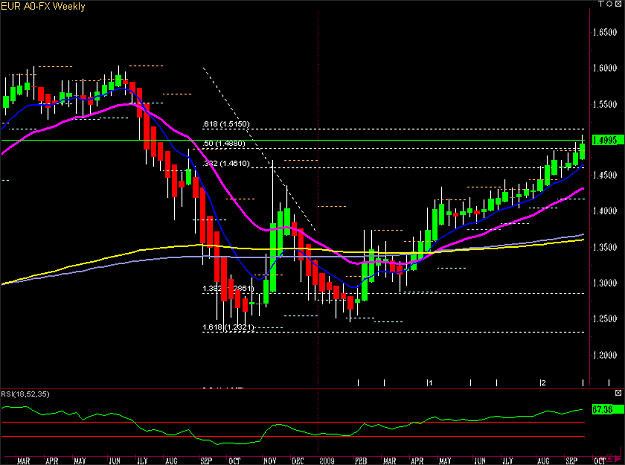Select the green RSI indicator curve
This screenshot has height=465, width=625.
tap(293, 430)
